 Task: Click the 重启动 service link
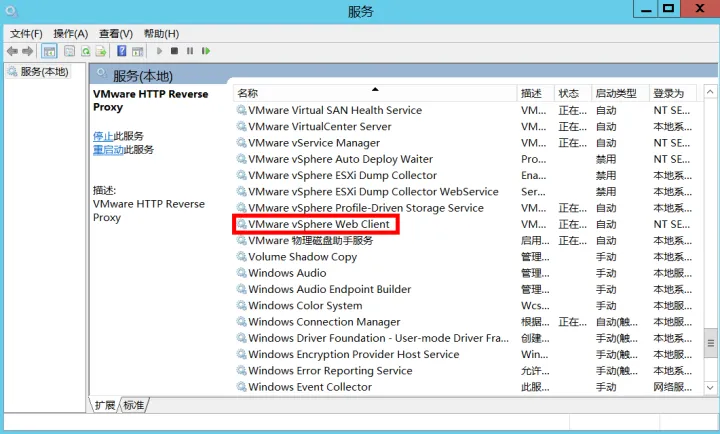pyautogui.click(x=108, y=150)
